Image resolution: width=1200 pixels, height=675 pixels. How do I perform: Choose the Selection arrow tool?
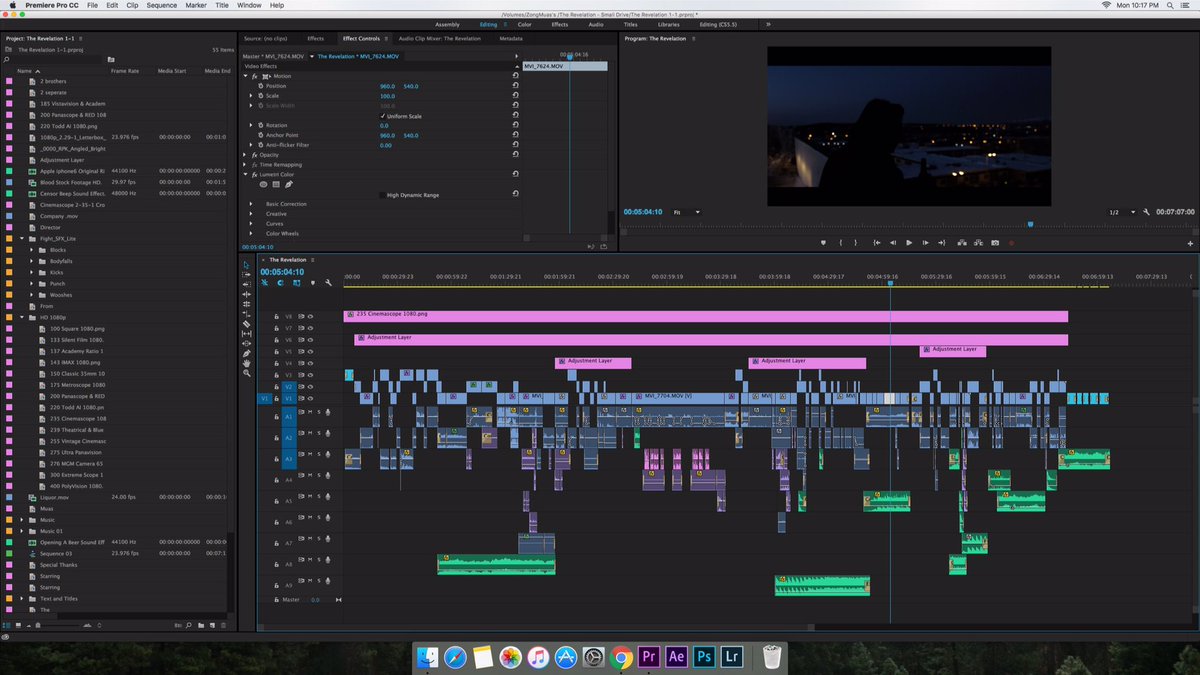[x=246, y=265]
